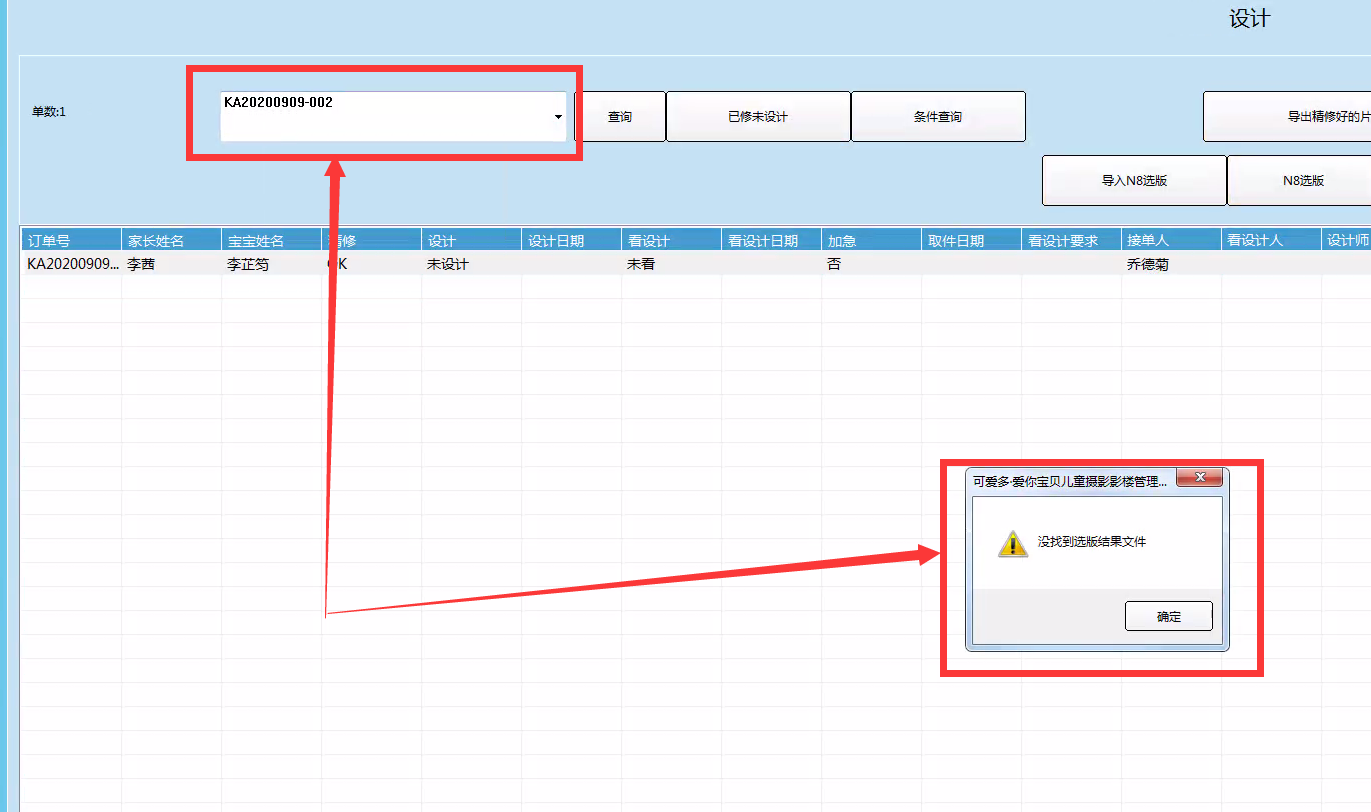Screen dimensions: 1371x812
Task: Click the 接单人 column header
Action: (1171, 240)
